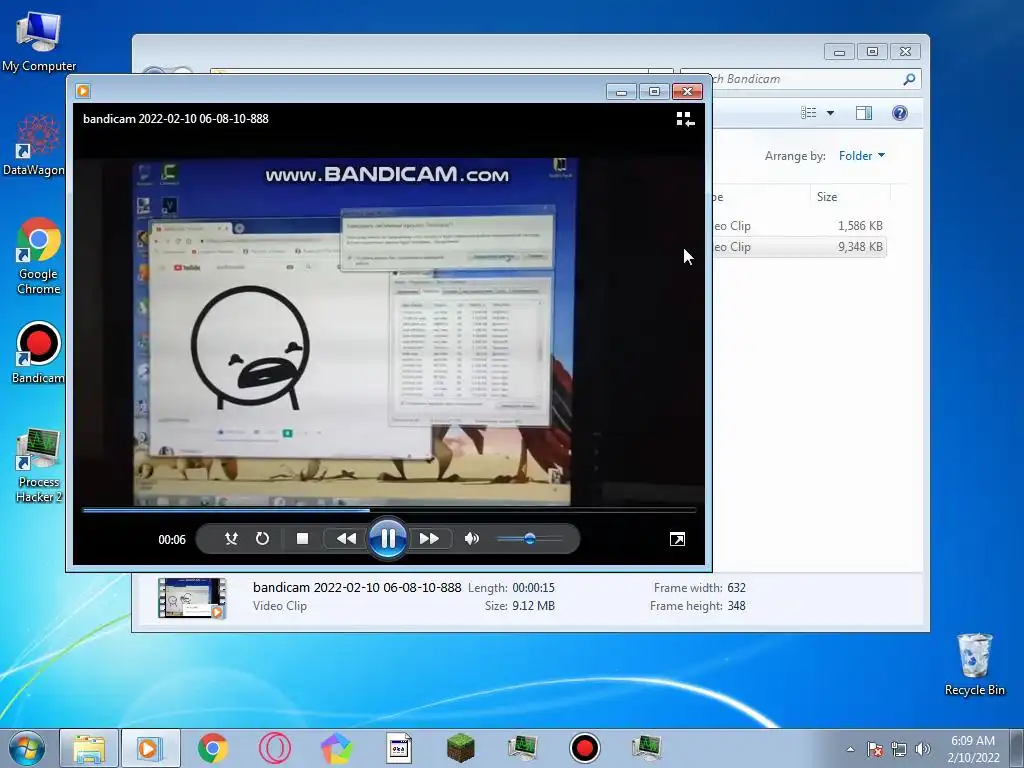The width and height of the screenshot is (1024, 768).
Task: Click the video seek bar
Action: [389, 510]
